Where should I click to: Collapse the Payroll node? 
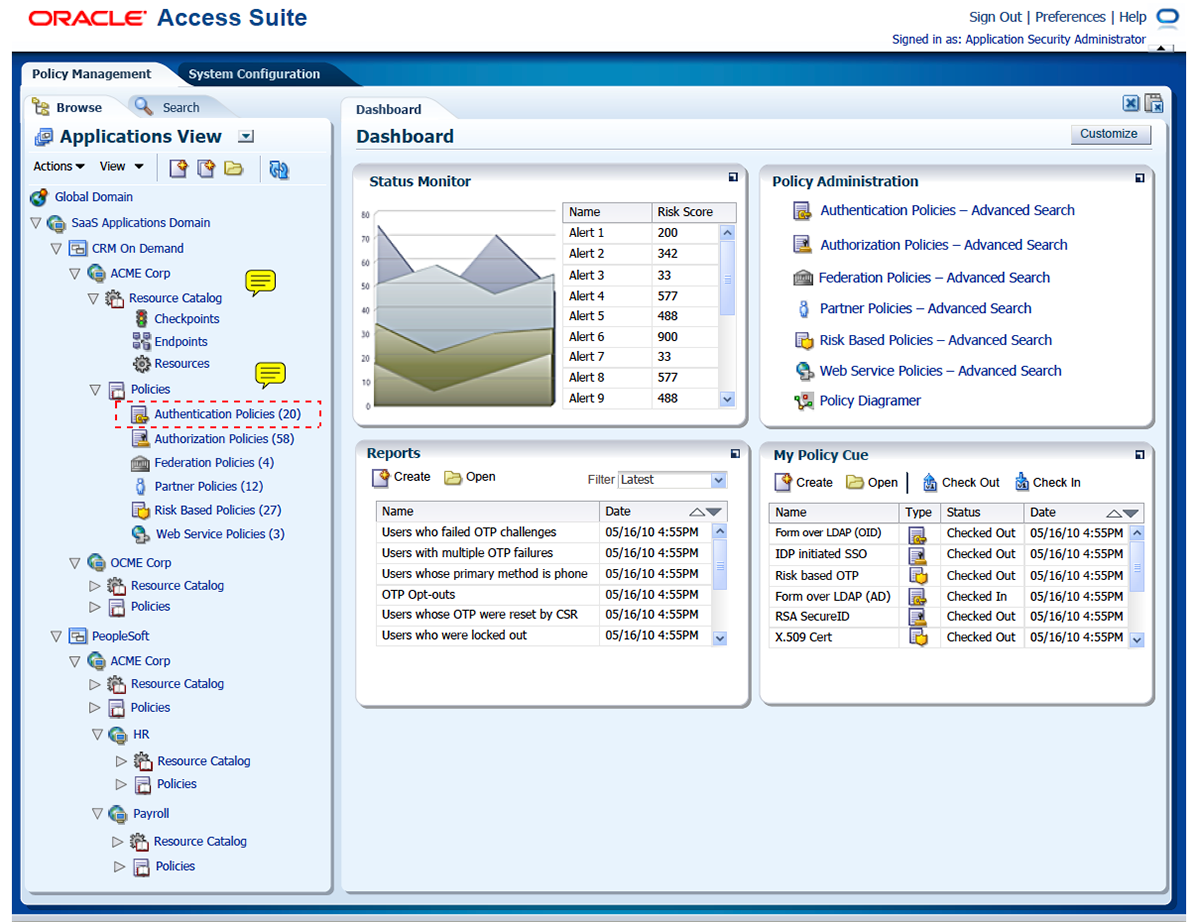(98, 814)
